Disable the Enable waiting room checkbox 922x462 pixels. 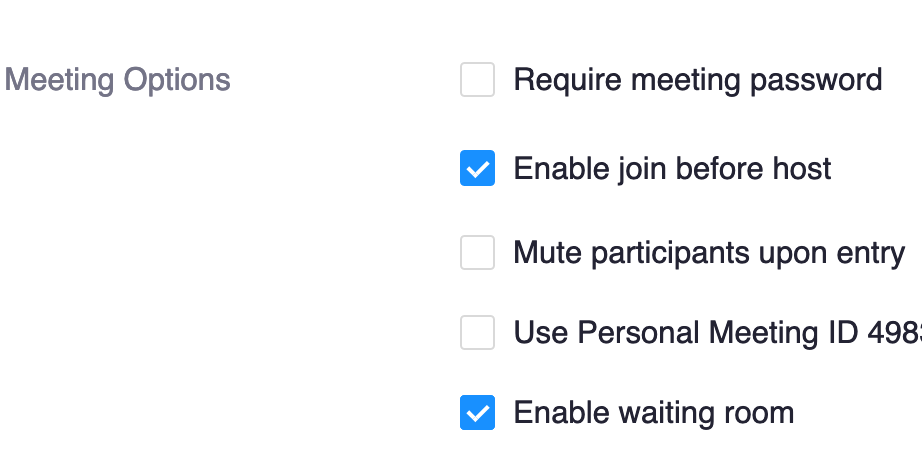[x=477, y=412]
